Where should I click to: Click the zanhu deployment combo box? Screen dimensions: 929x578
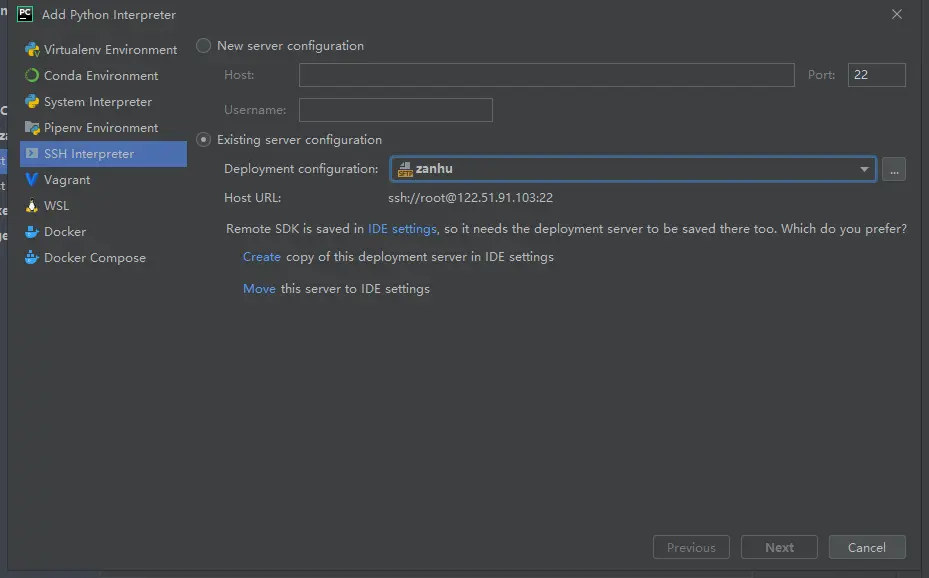(x=633, y=169)
